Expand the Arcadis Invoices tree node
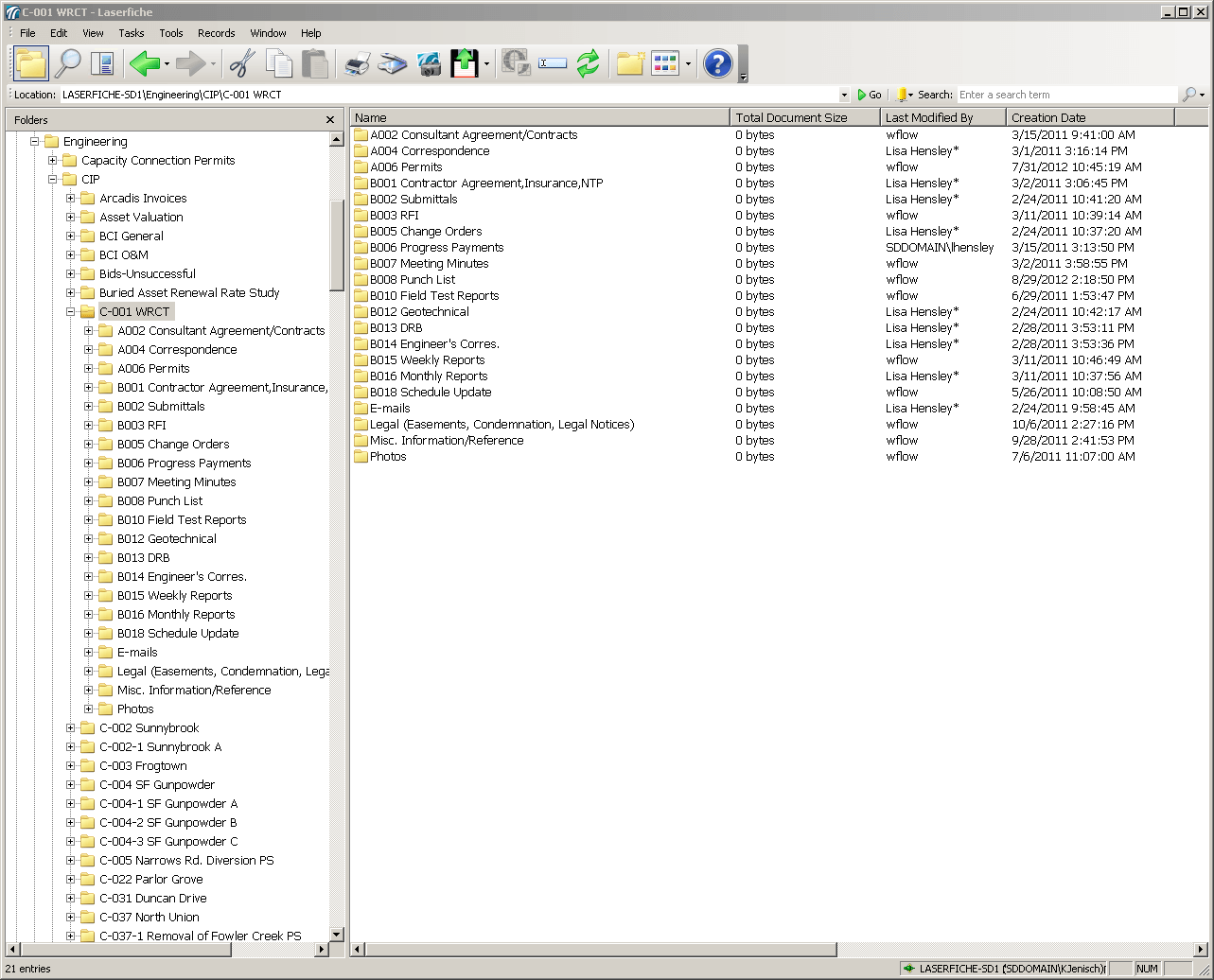 click(70, 198)
